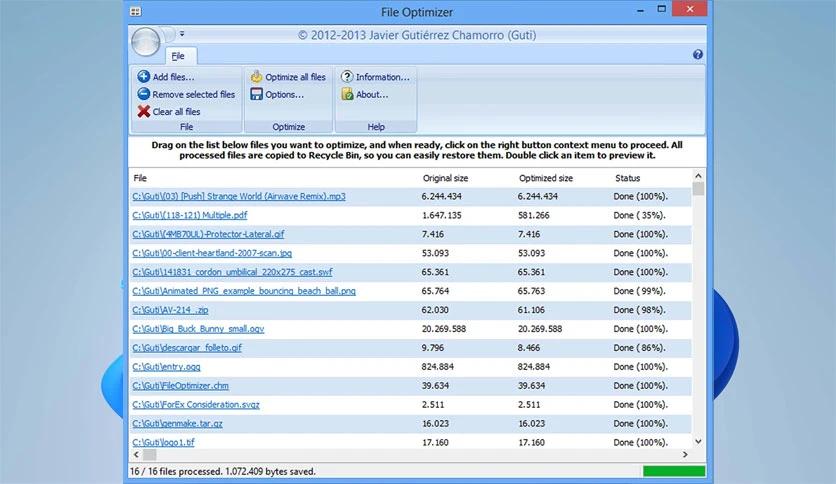
Task: Click the Options floppy disk icon
Action: 256,94
